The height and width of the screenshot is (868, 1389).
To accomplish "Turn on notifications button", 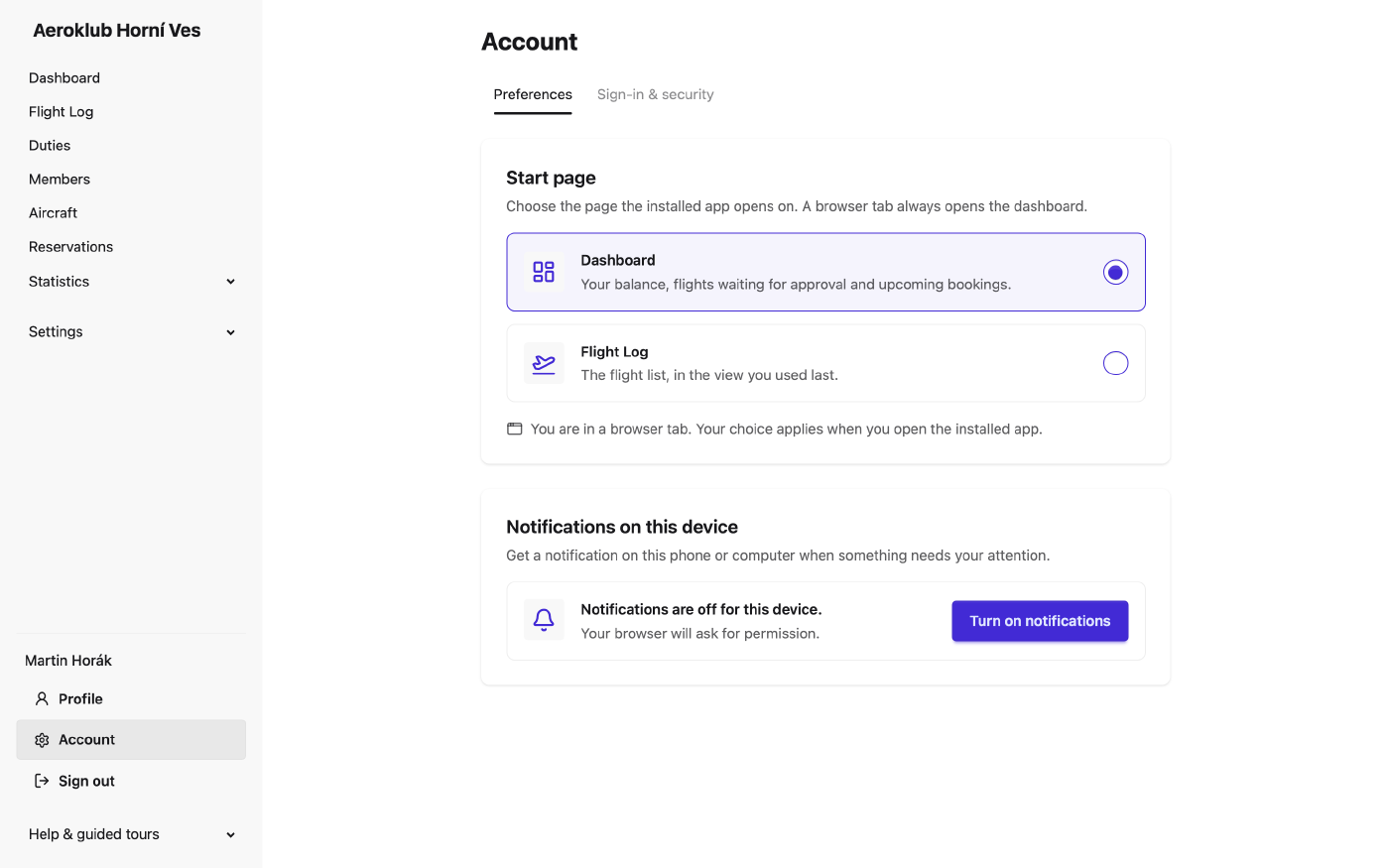I will pos(1040,621).
